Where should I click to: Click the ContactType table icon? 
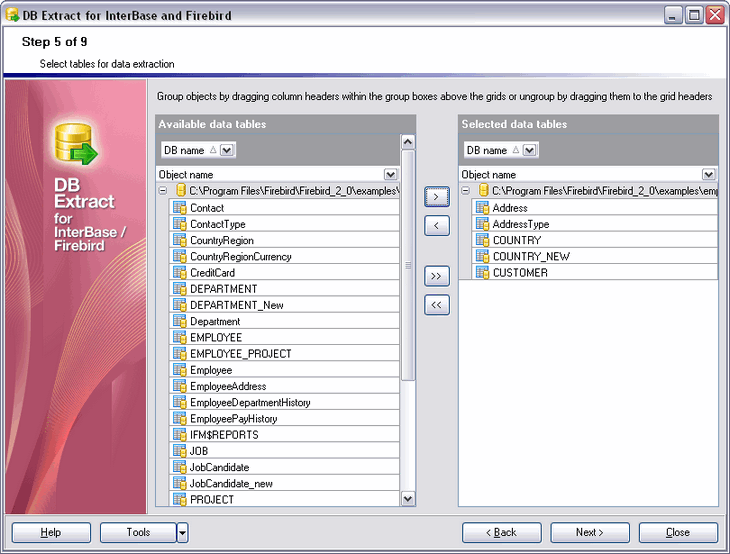180,224
